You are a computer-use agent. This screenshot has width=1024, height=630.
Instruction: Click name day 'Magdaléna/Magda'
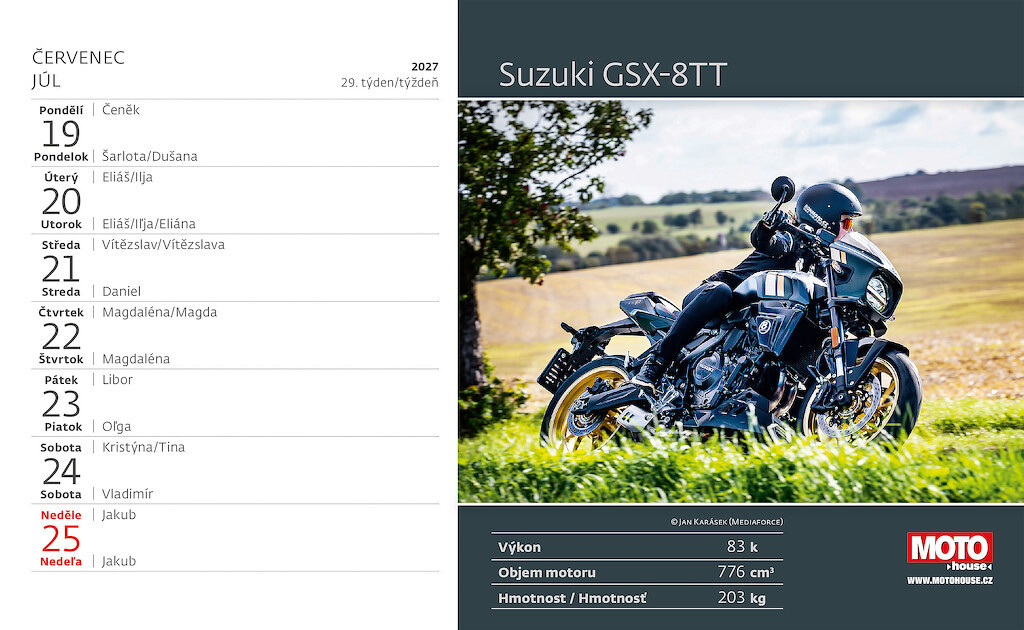pos(159,312)
